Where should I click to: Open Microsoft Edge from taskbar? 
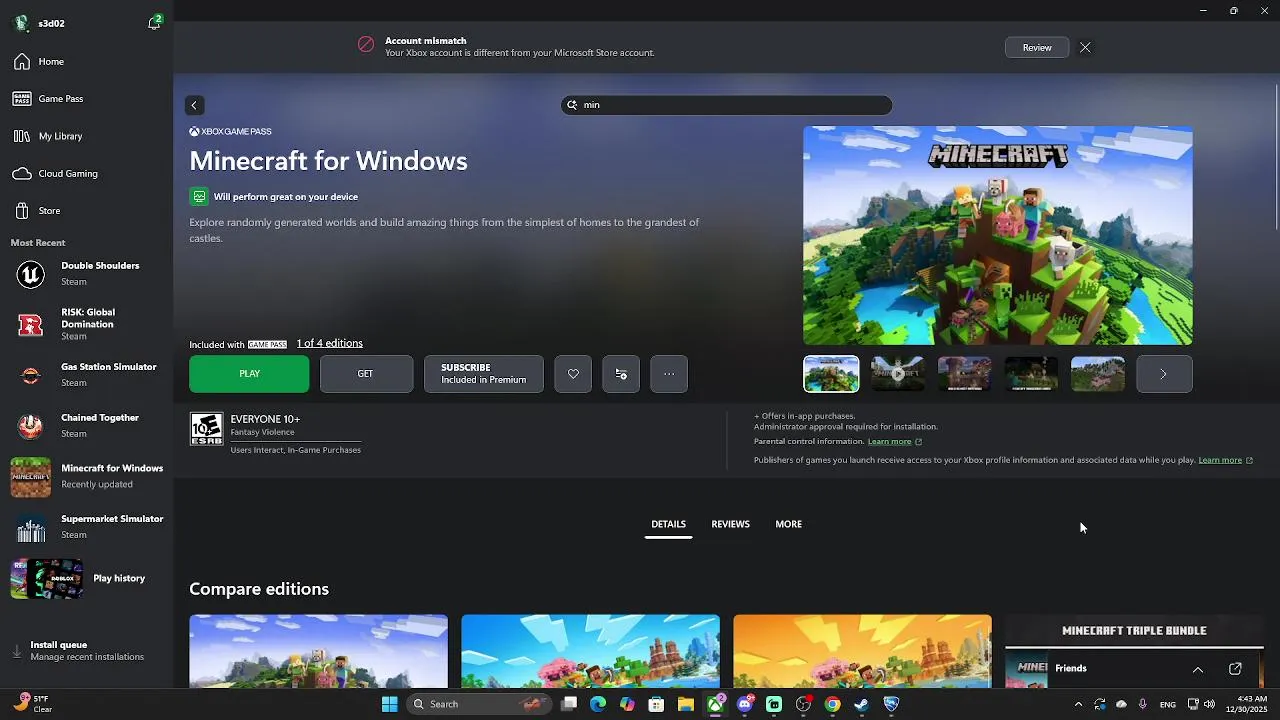click(x=598, y=704)
